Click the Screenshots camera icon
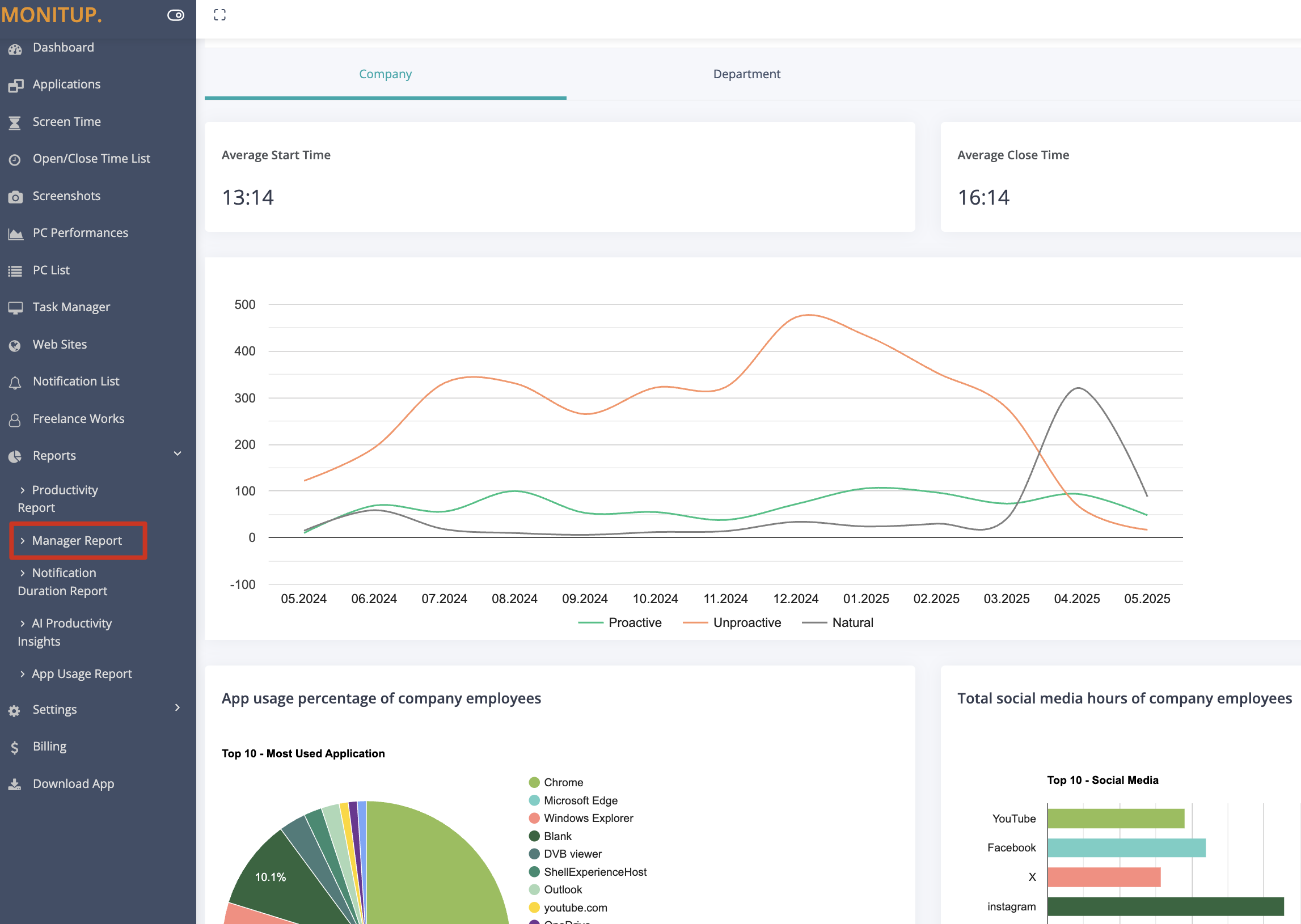Image resolution: width=1301 pixels, height=924 pixels. click(15, 197)
